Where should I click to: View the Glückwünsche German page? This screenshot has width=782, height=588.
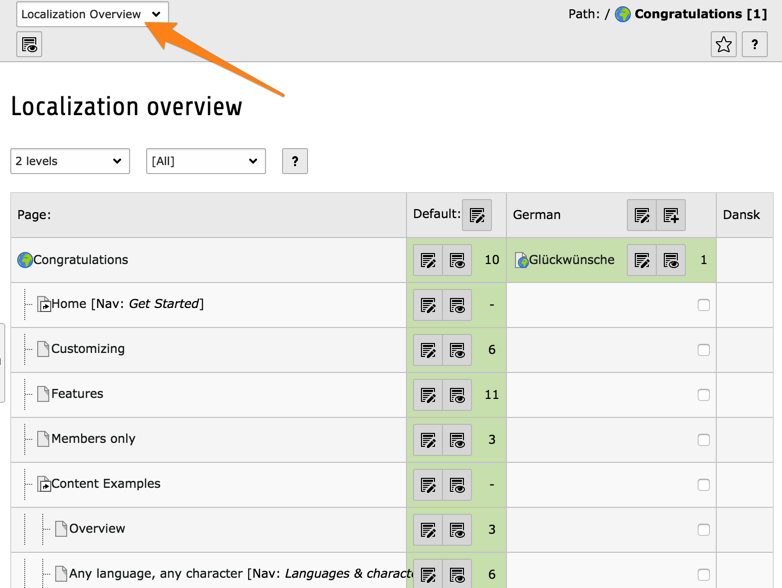(x=671, y=260)
